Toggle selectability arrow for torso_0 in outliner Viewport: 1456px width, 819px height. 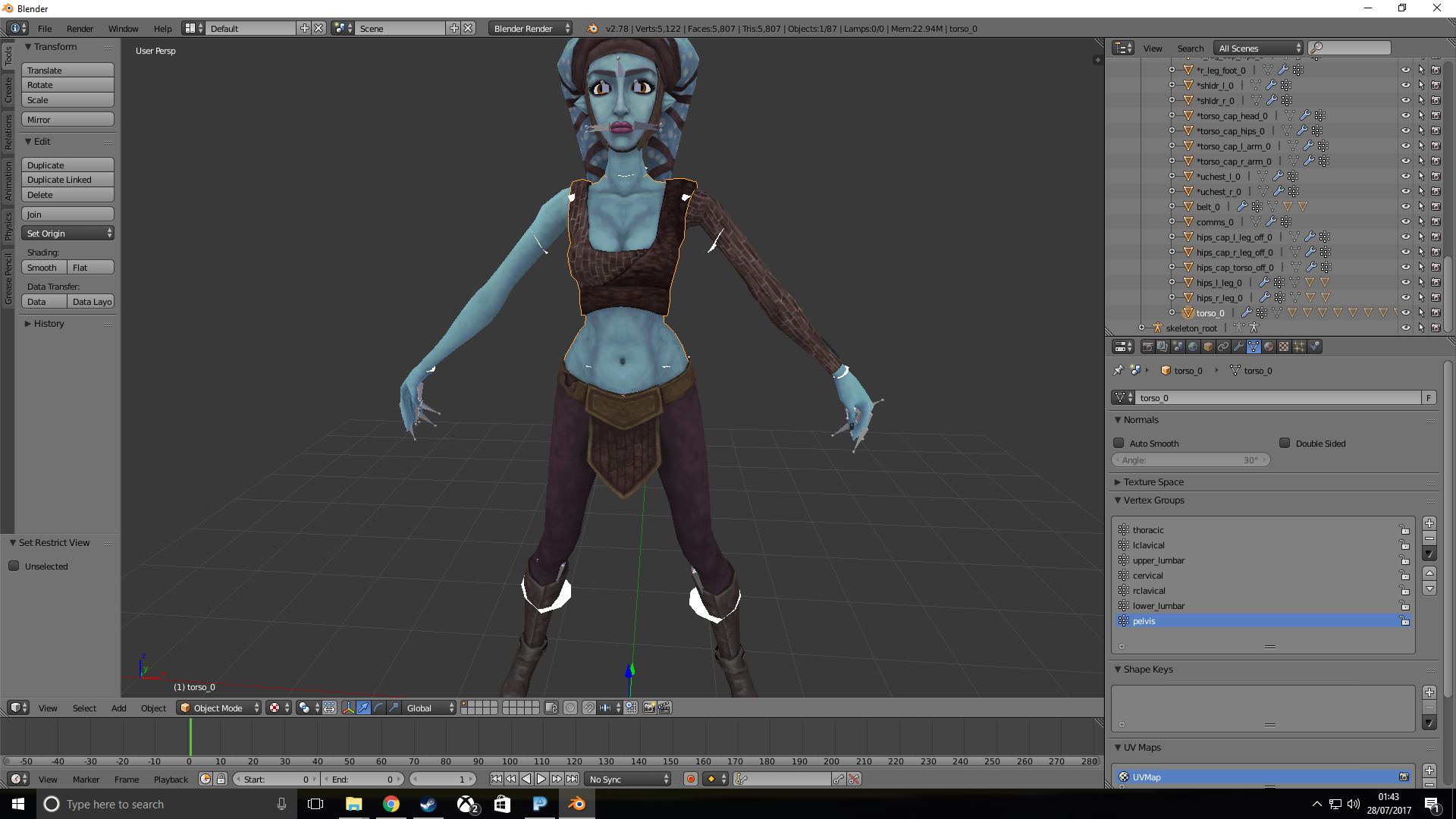[x=1421, y=312]
